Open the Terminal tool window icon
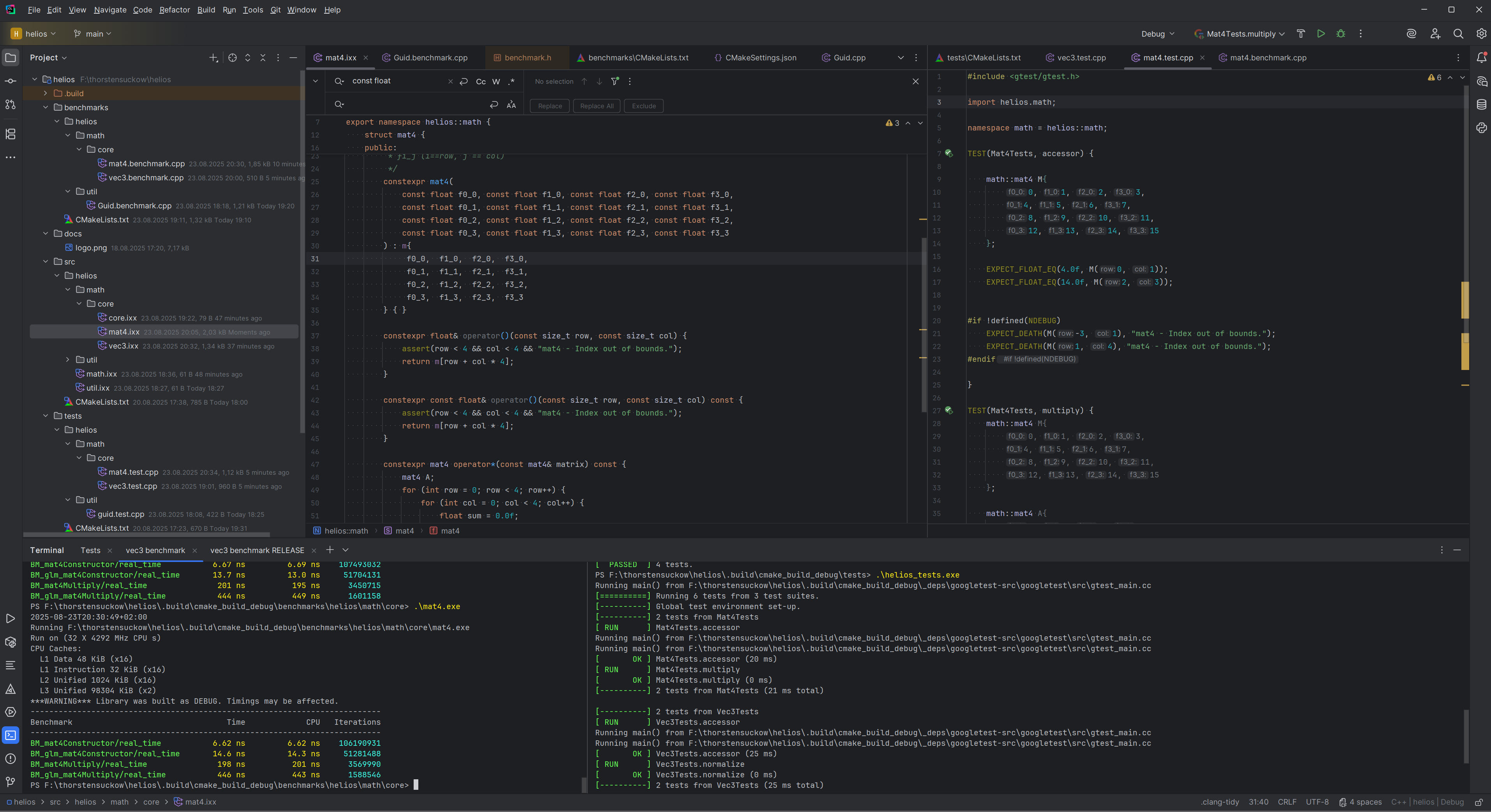 [11, 735]
